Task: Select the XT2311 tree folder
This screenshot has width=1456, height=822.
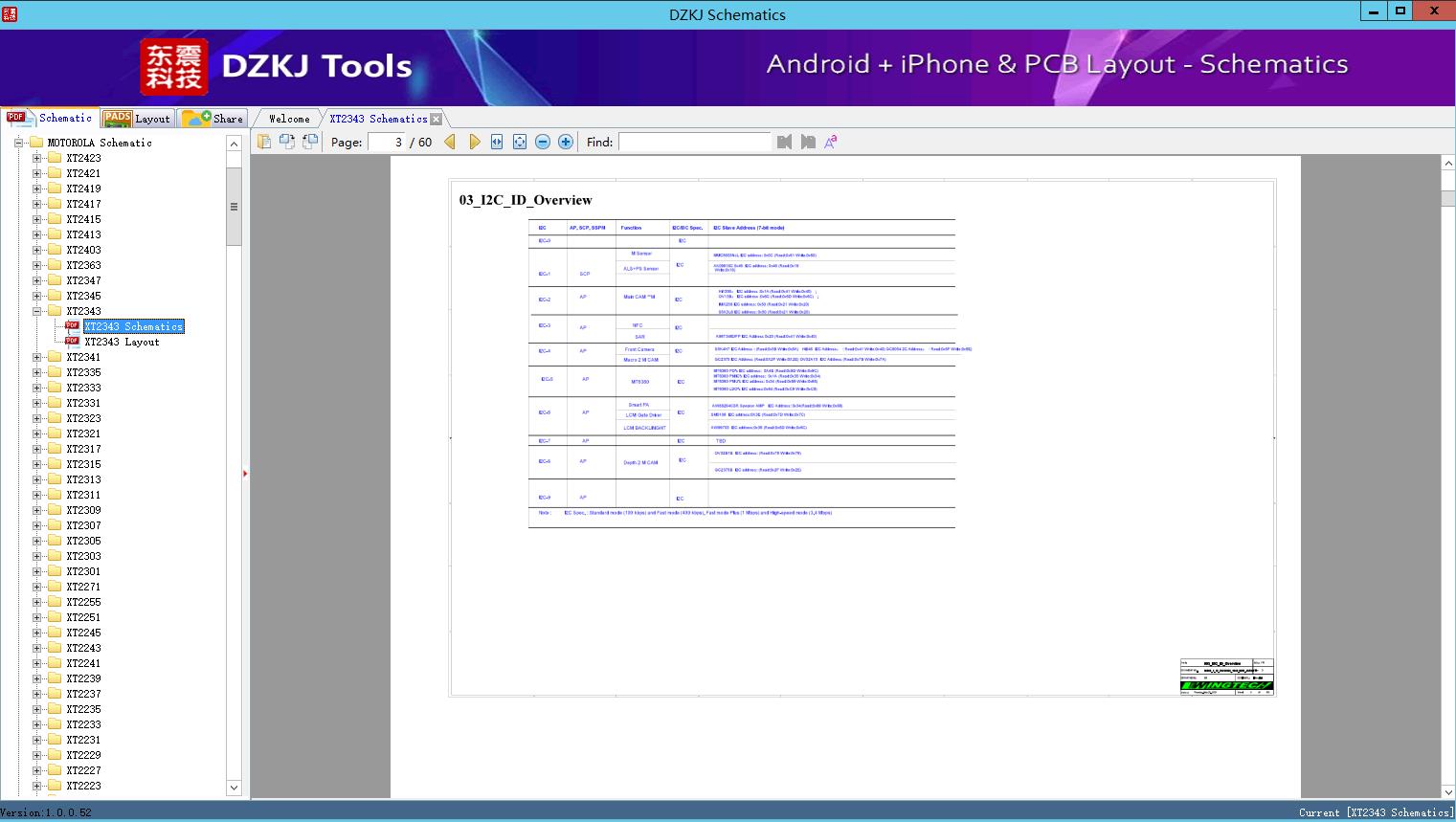Action: (x=83, y=495)
